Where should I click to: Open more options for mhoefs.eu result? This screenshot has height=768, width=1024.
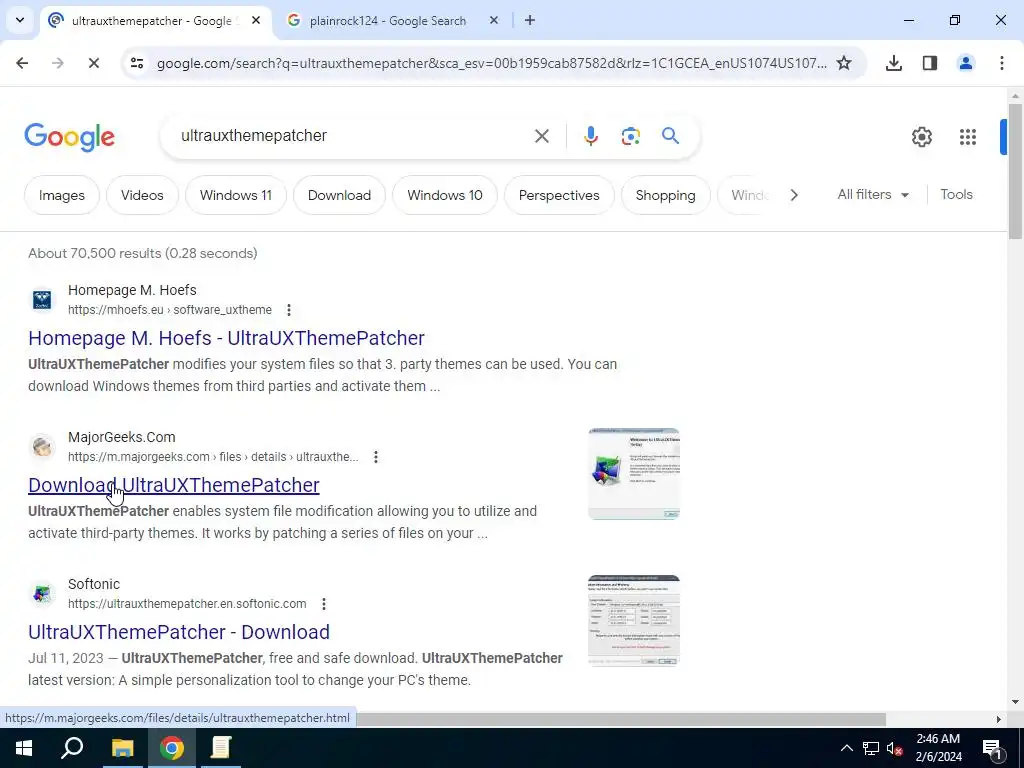coord(289,310)
